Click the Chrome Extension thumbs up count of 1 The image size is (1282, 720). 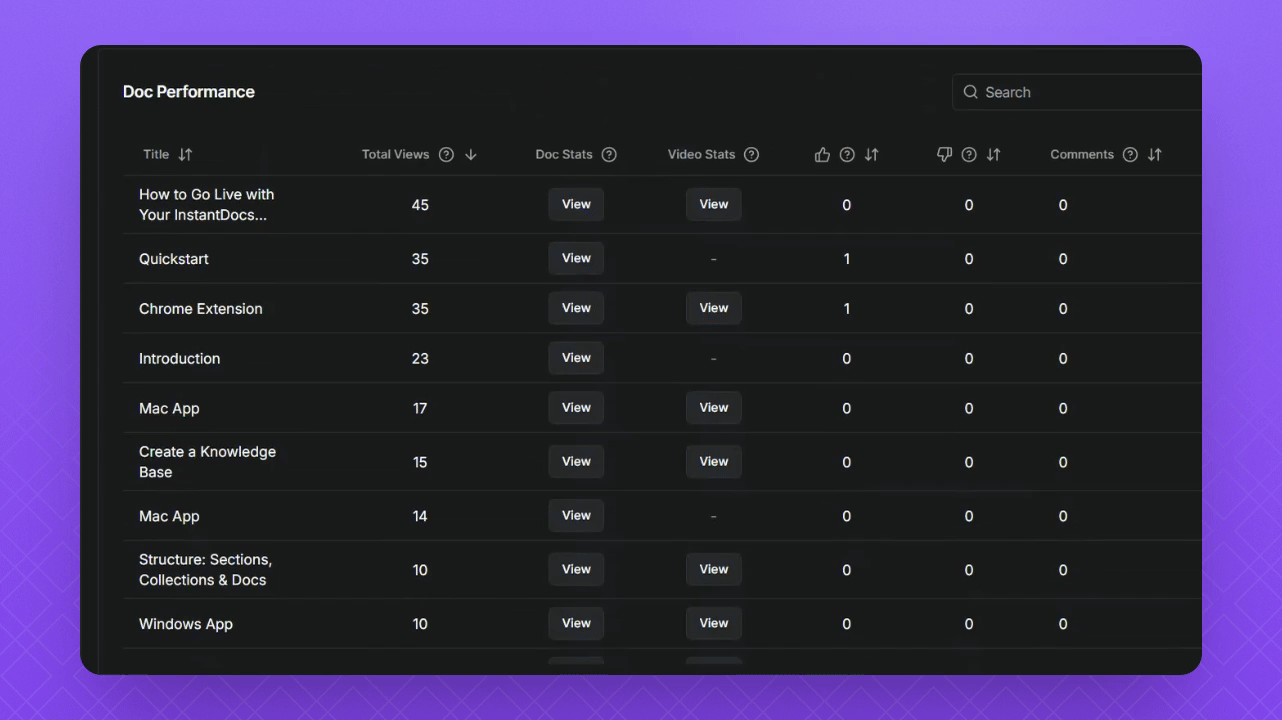pyautogui.click(x=847, y=309)
